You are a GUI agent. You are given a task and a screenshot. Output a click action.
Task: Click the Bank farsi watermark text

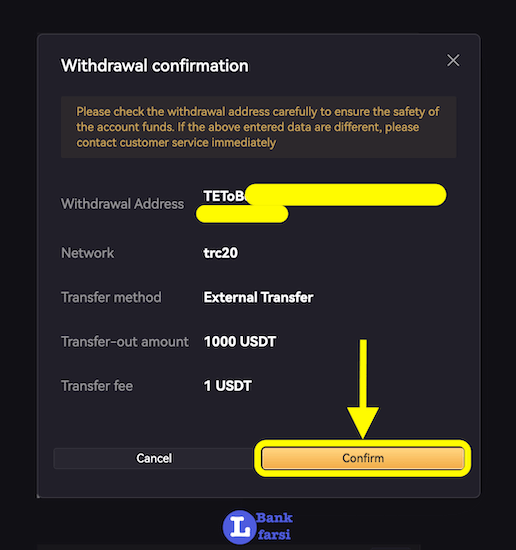point(274,526)
